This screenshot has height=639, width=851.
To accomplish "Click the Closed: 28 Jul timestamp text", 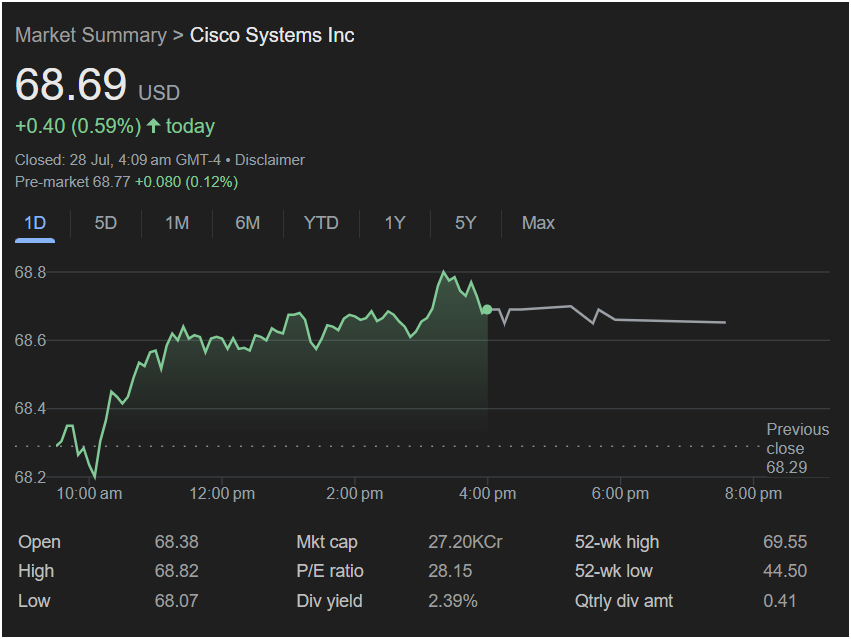I will click(x=118, y=160).
